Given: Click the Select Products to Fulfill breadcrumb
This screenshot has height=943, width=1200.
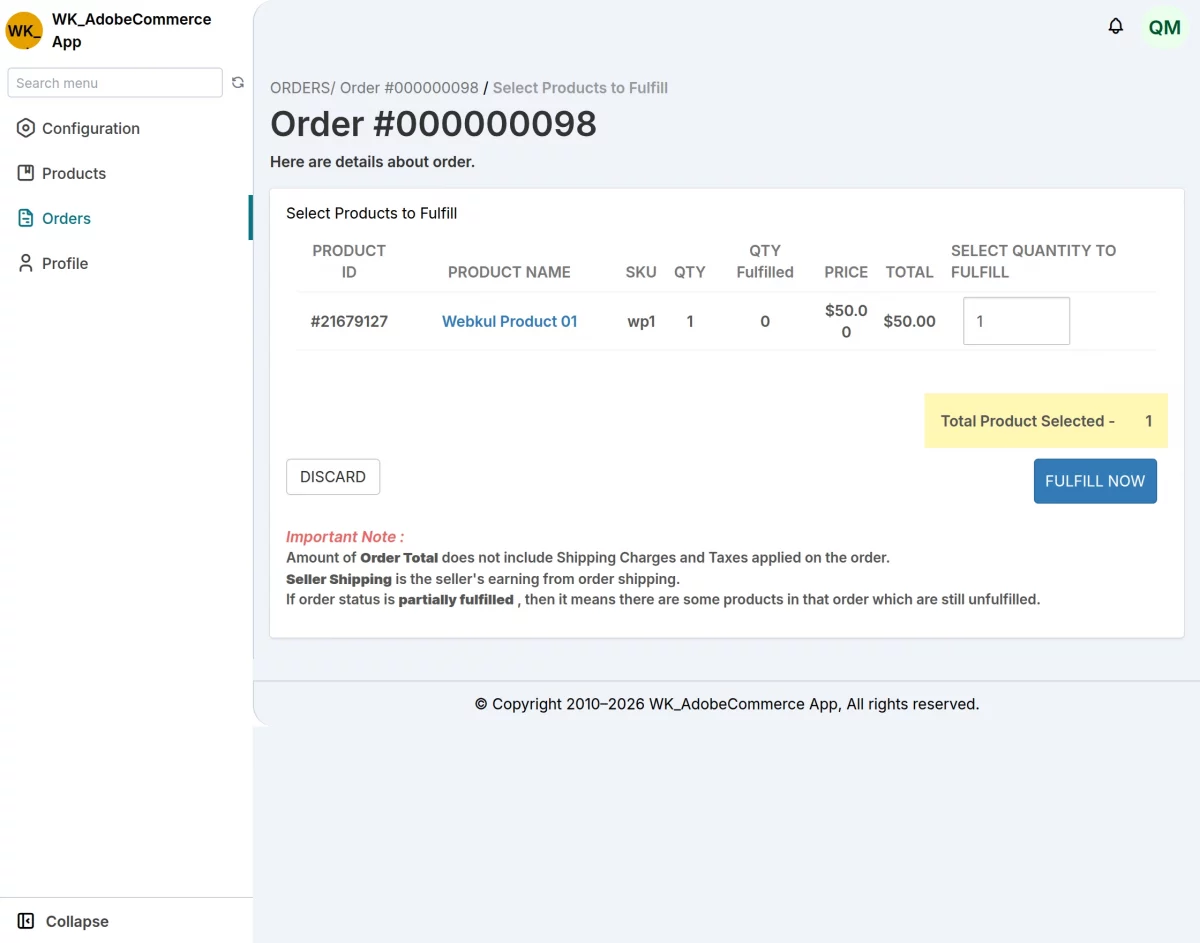Looking at the screenshot, I should pyautogui.click(x=580, y=88).
